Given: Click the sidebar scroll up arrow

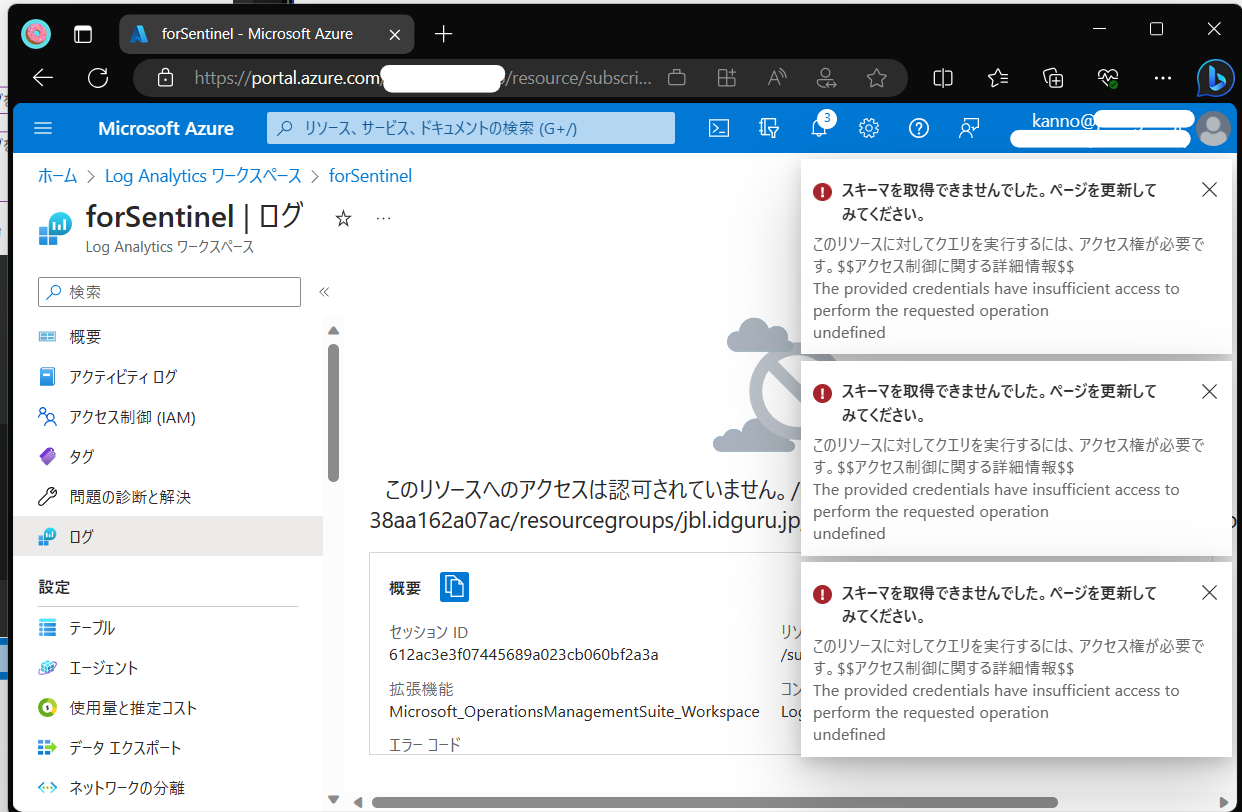Looking at the screenshot, I should pyautogui.click(x=334, y=330).
